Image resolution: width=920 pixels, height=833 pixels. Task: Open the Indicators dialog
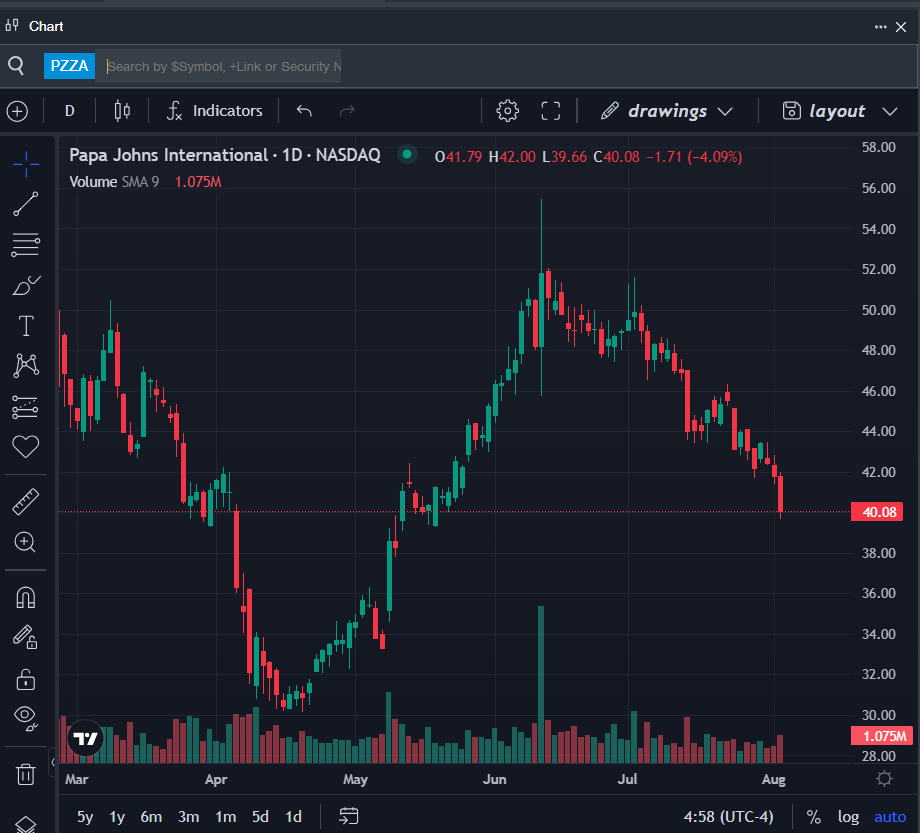coord(214,111)
